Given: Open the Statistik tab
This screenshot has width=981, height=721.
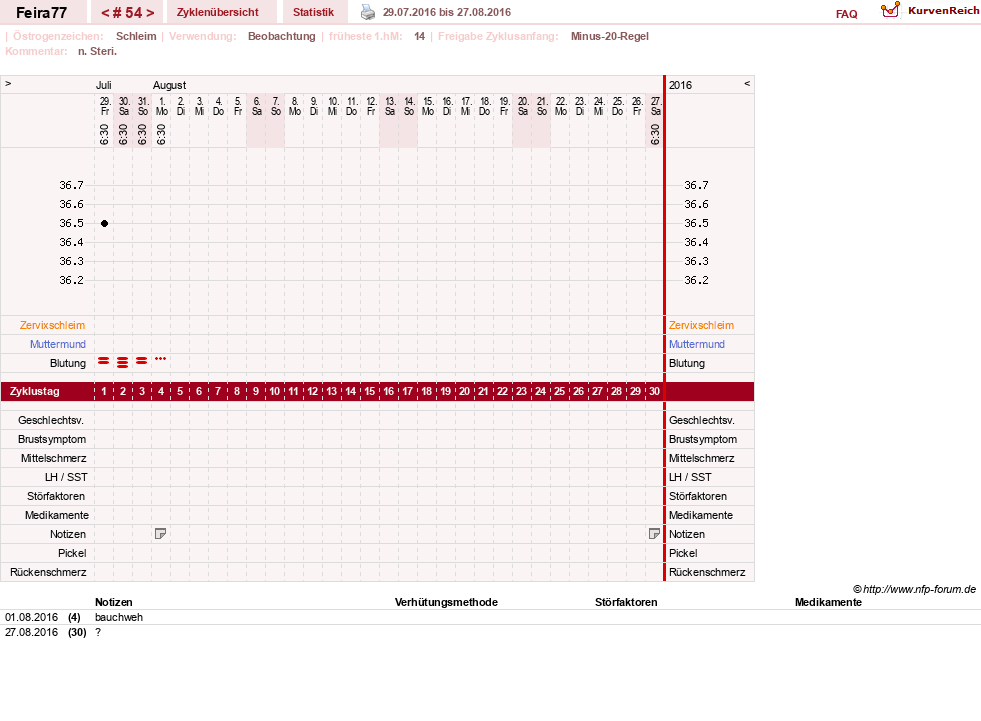Looking at the screenshot, I should pos(313,13).
